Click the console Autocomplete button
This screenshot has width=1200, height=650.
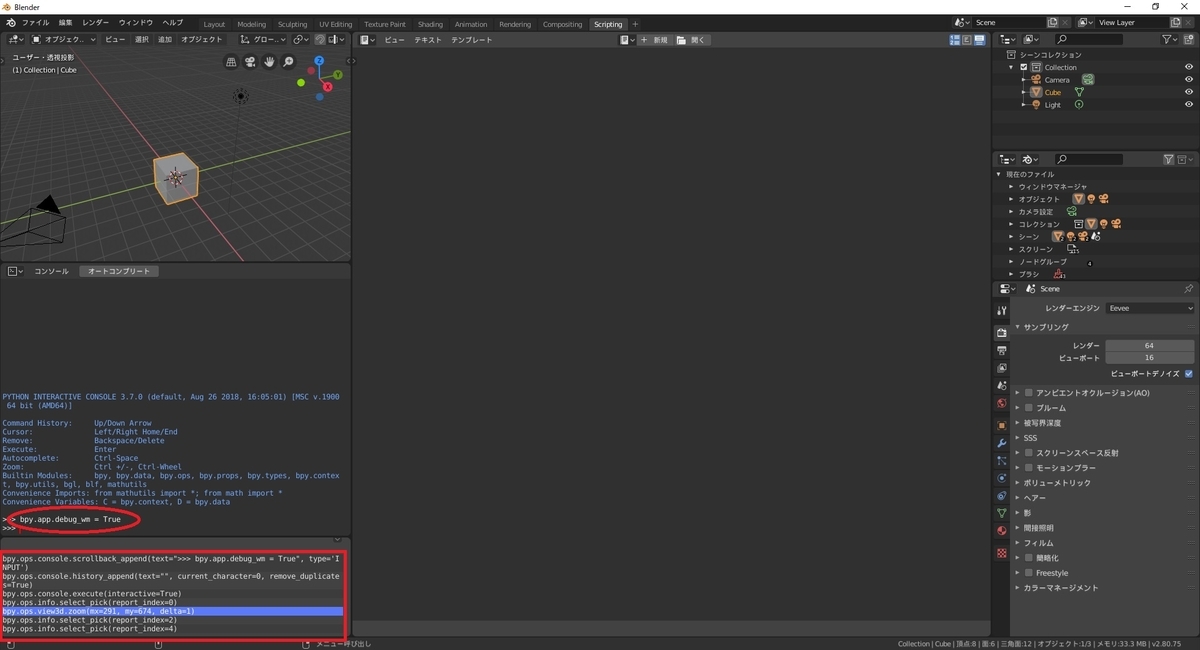pyautogui.click(x=119, y=271)
